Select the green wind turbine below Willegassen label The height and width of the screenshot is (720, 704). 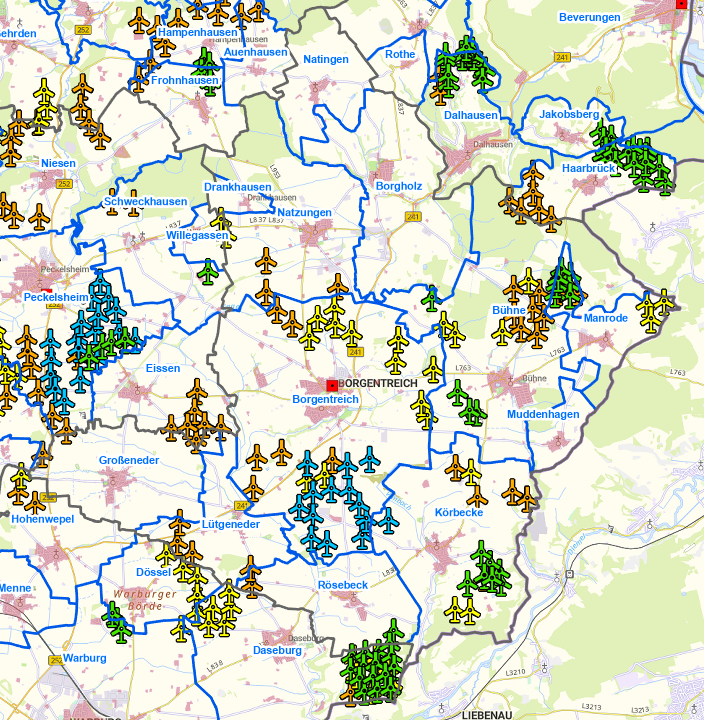click(208, 272)
